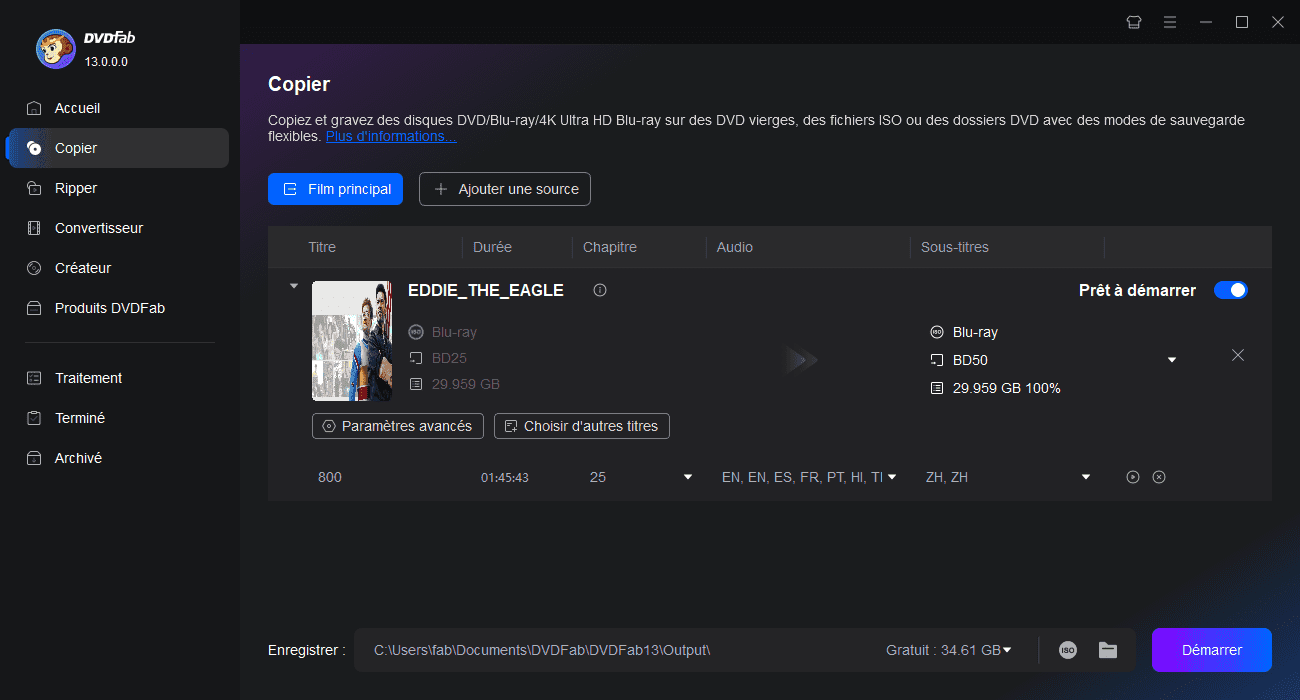Click the Film principal mode button
This screenshot has height=700, width=1300.
(335, 189)
